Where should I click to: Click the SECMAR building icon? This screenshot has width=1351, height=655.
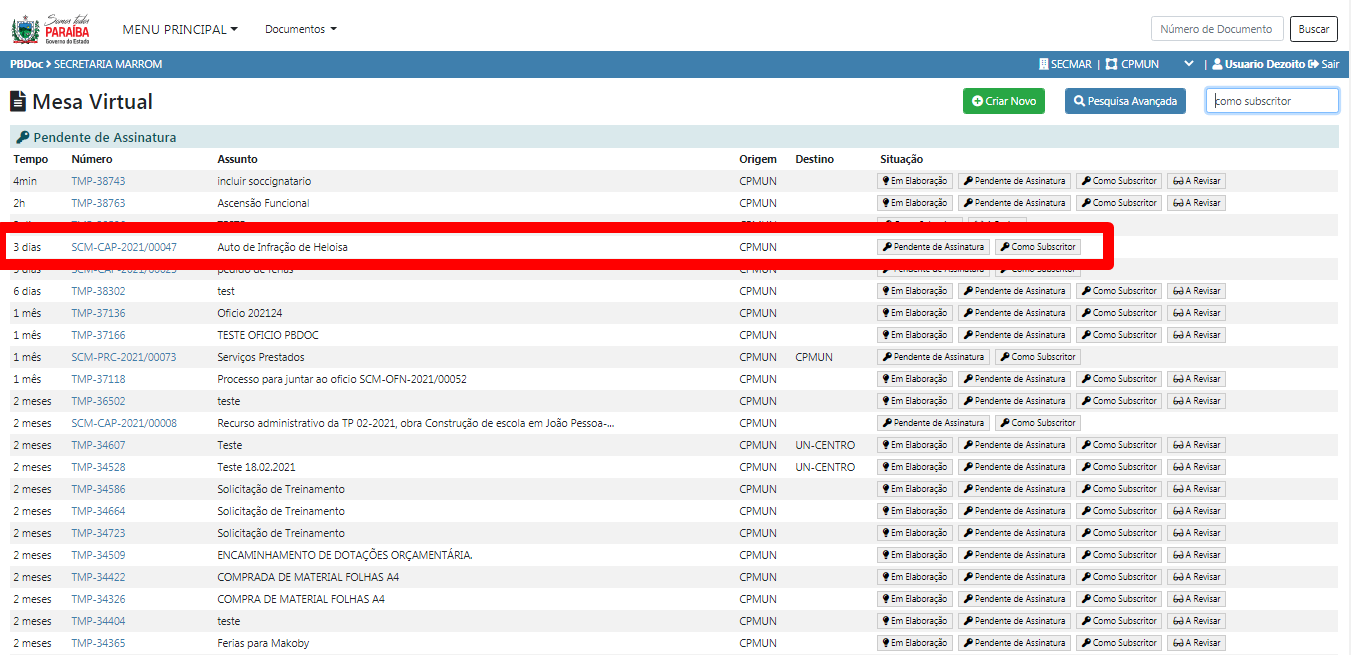[1044, 64]
